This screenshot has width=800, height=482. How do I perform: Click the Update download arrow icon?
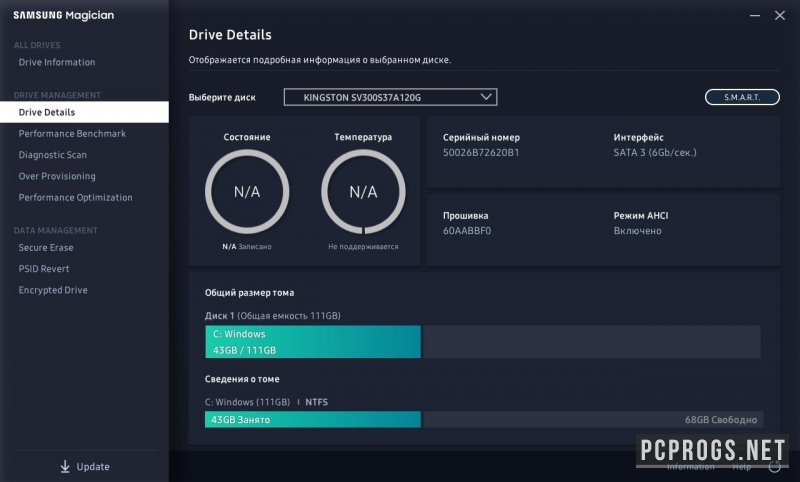click(x=65, y=466)
